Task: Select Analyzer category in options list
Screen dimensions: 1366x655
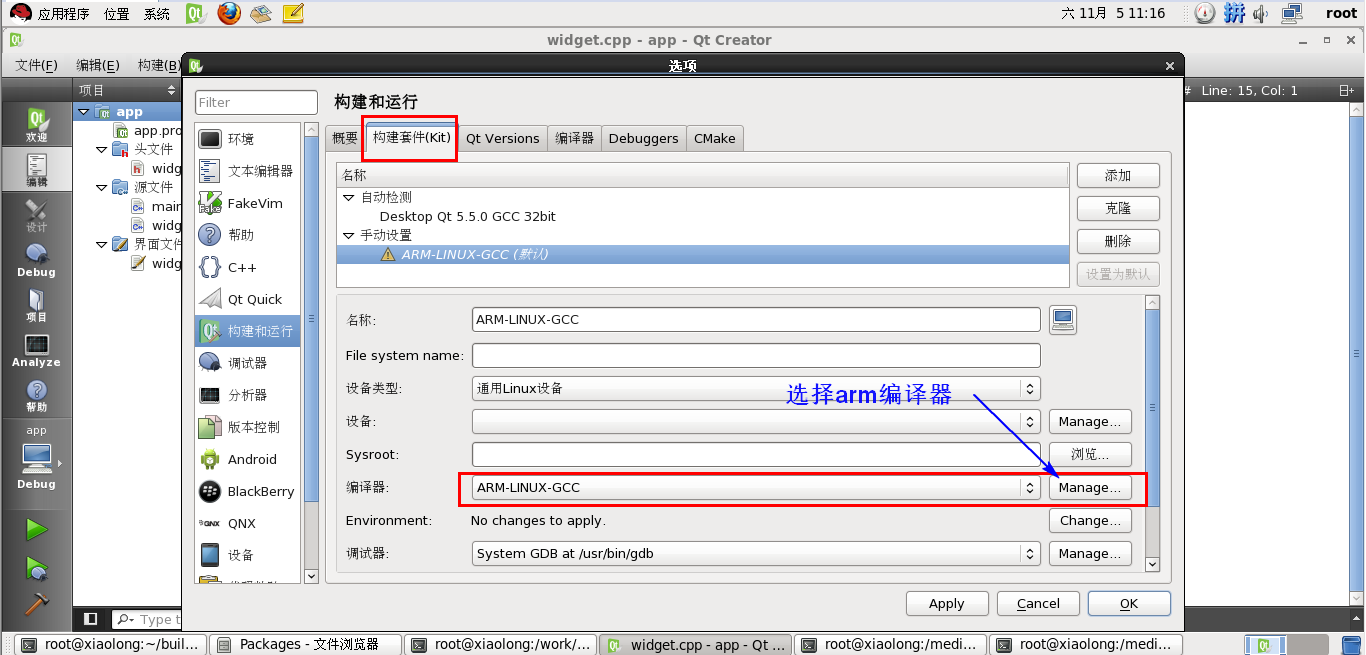Action: [248, 395]
